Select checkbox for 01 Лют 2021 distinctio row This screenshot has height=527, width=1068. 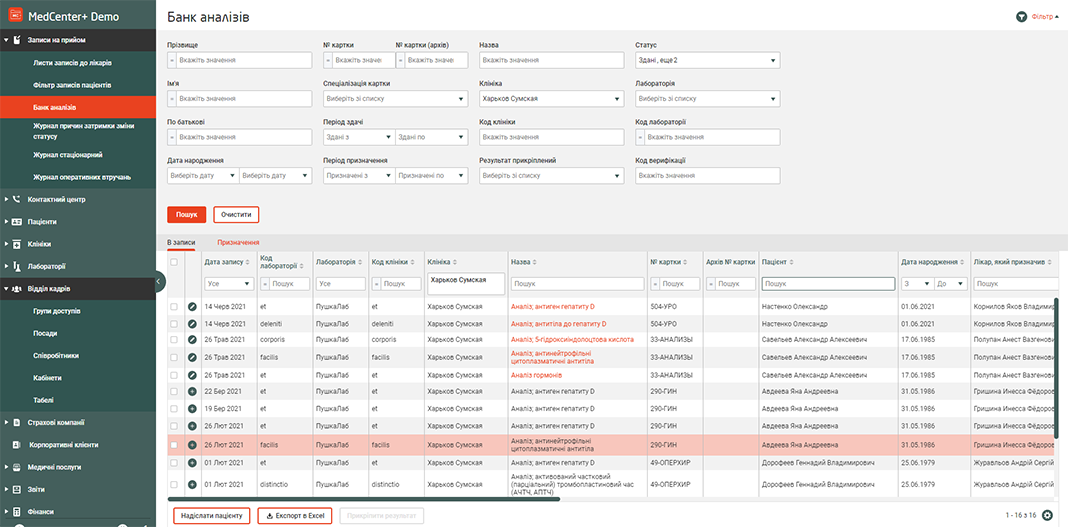click(x=175, y=484)
